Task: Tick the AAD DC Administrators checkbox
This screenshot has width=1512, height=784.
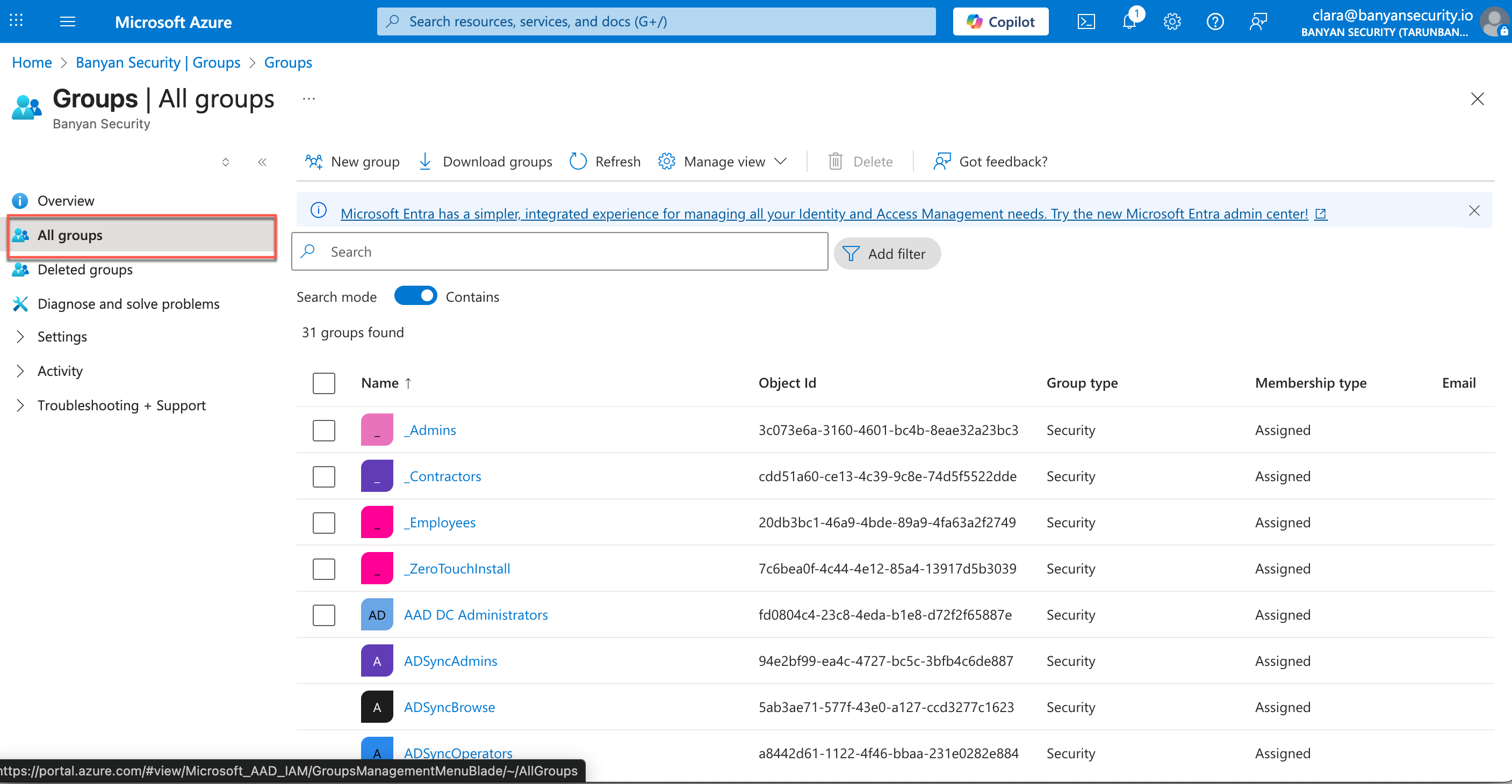Action: coord(324,614)
